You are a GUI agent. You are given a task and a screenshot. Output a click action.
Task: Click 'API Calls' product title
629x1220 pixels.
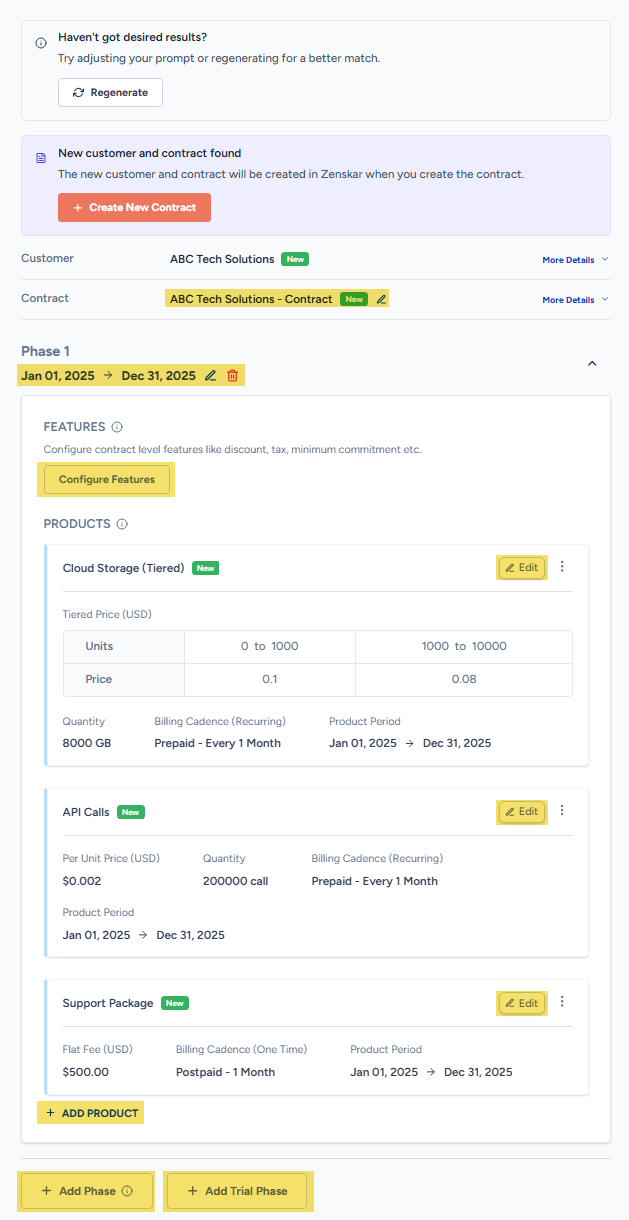86,812
